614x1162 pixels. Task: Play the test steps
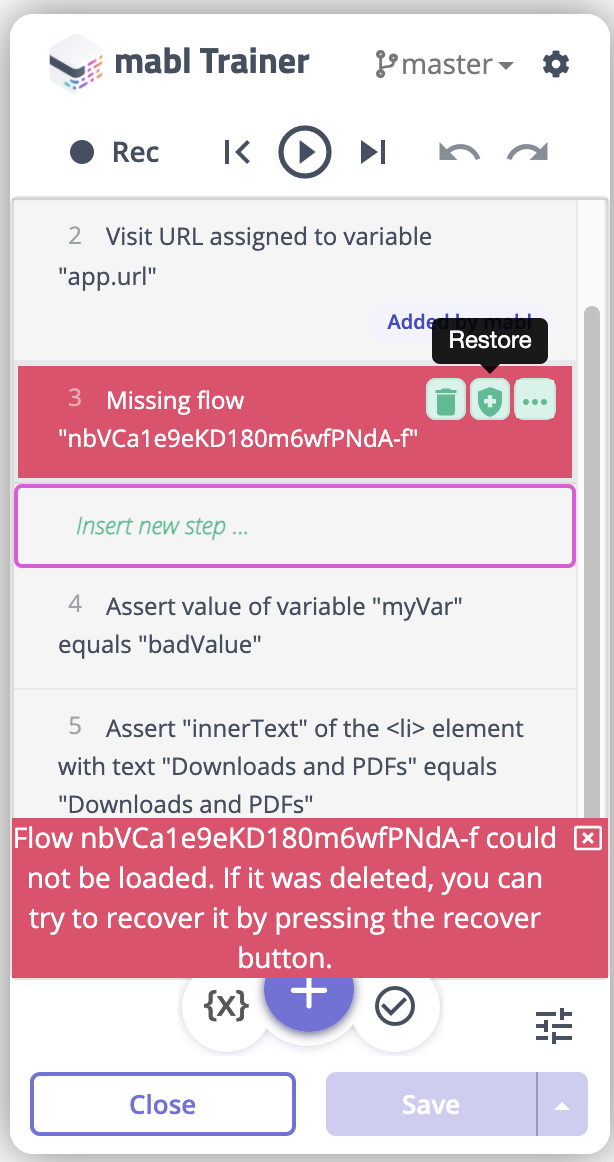pos(304,152)
